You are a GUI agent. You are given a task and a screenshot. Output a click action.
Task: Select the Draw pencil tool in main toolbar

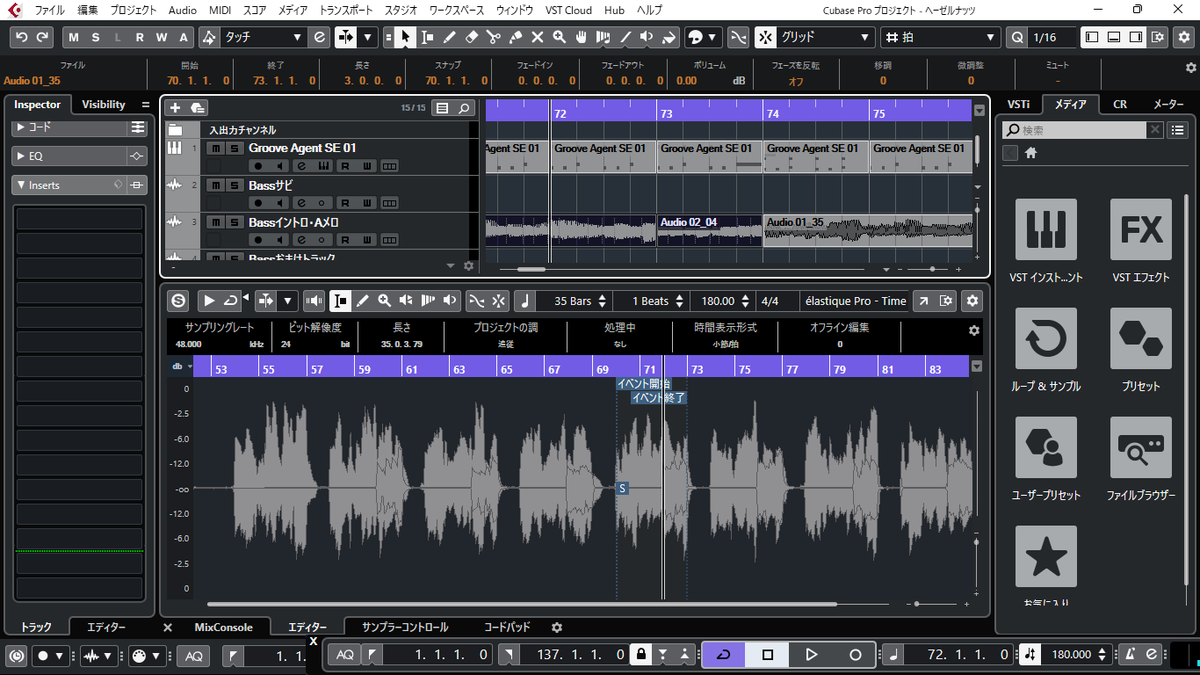pos(449,37)
